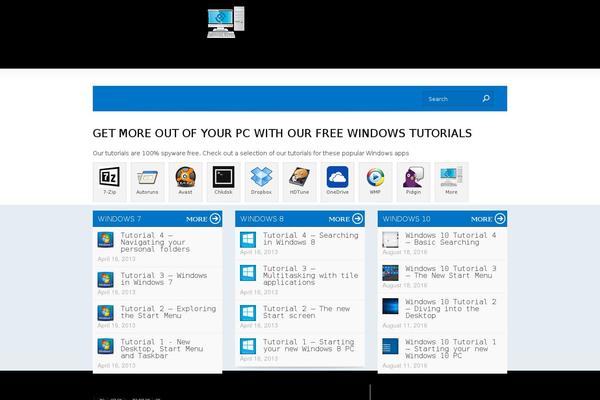
Task: Open the HDTune tutorials icon
Action: pos(299,182)
